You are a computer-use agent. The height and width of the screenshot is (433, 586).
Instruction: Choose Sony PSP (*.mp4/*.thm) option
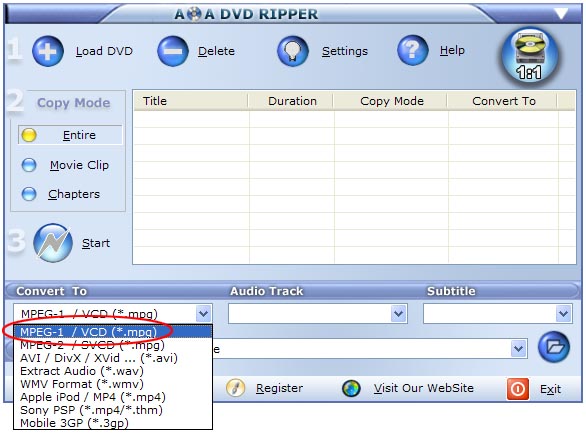click(113, 410)
